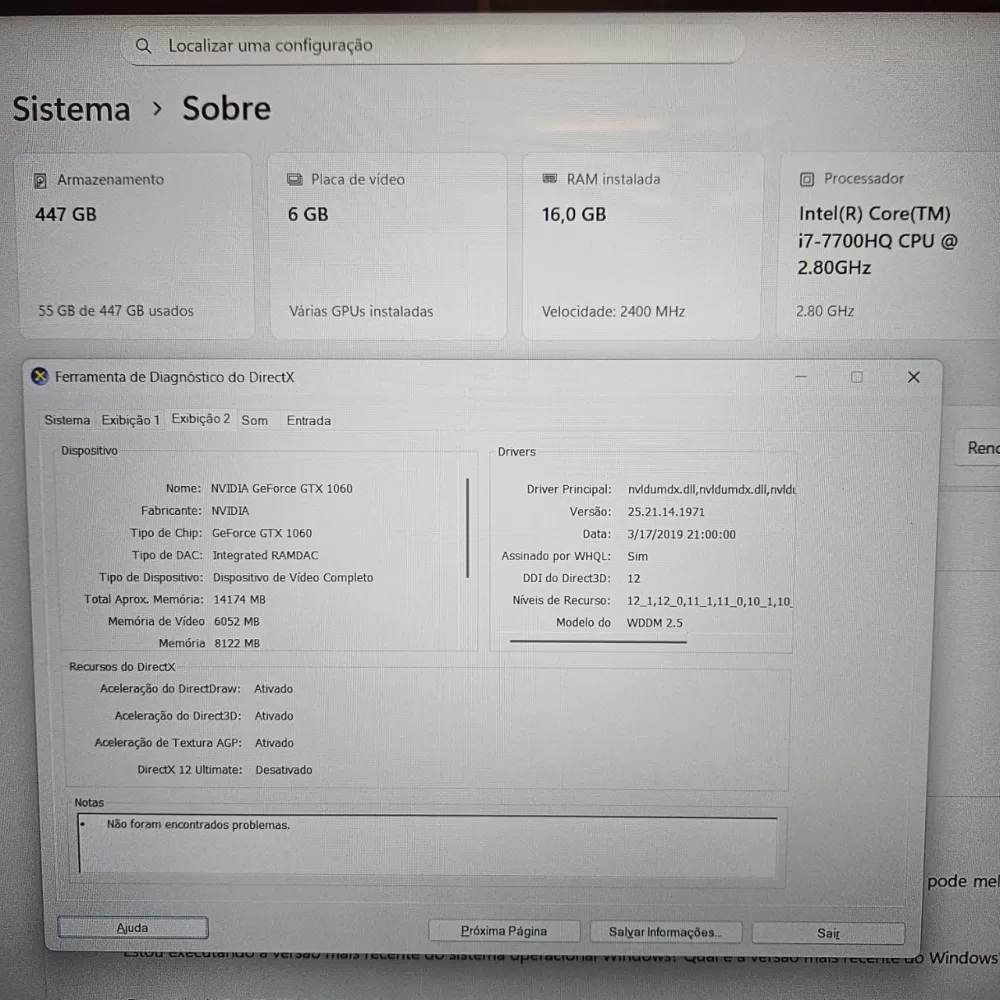Close the DirectX diagnostic window
This screenshot has height=1000, width=1000.
(913, 377)
